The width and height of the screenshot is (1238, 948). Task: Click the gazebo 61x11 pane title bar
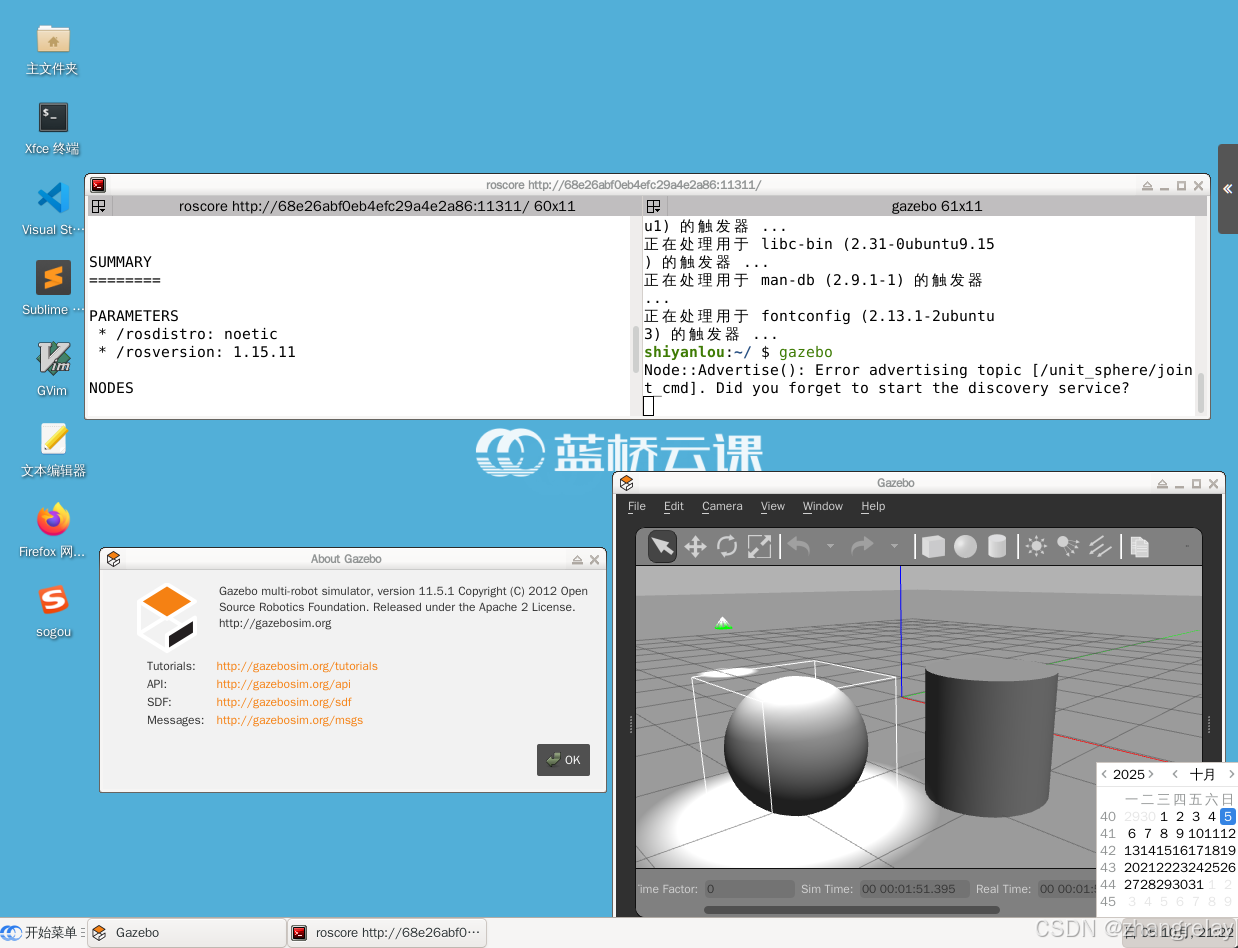[x=937, y=206]
